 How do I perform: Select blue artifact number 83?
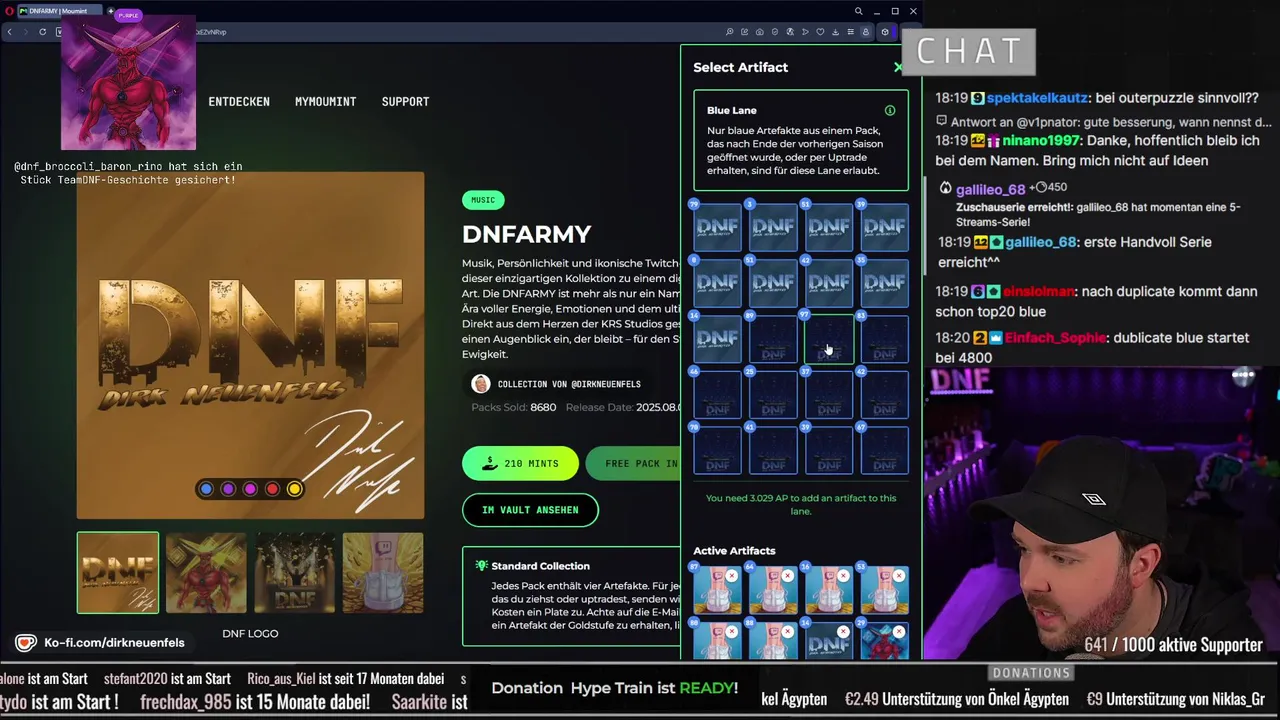(885, 339)
